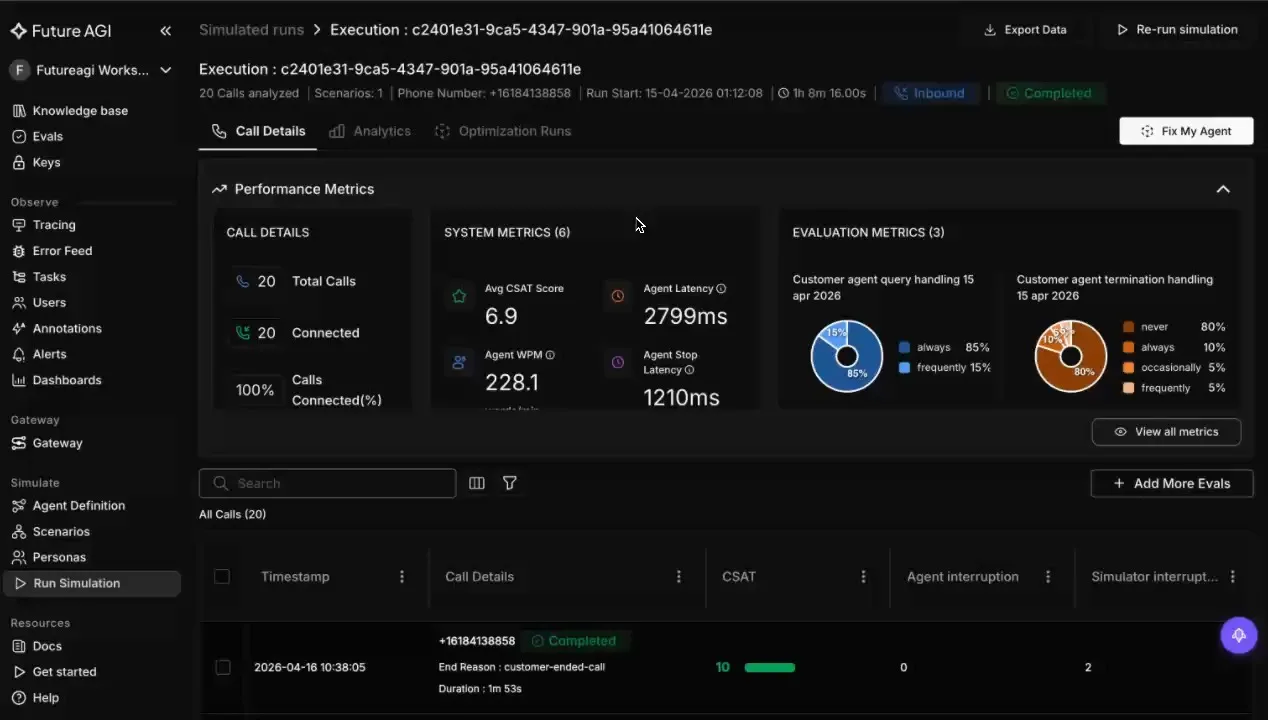Click the Scenarios icon in sidebar
Screen dimensions: 1268x720
point(18,532)
